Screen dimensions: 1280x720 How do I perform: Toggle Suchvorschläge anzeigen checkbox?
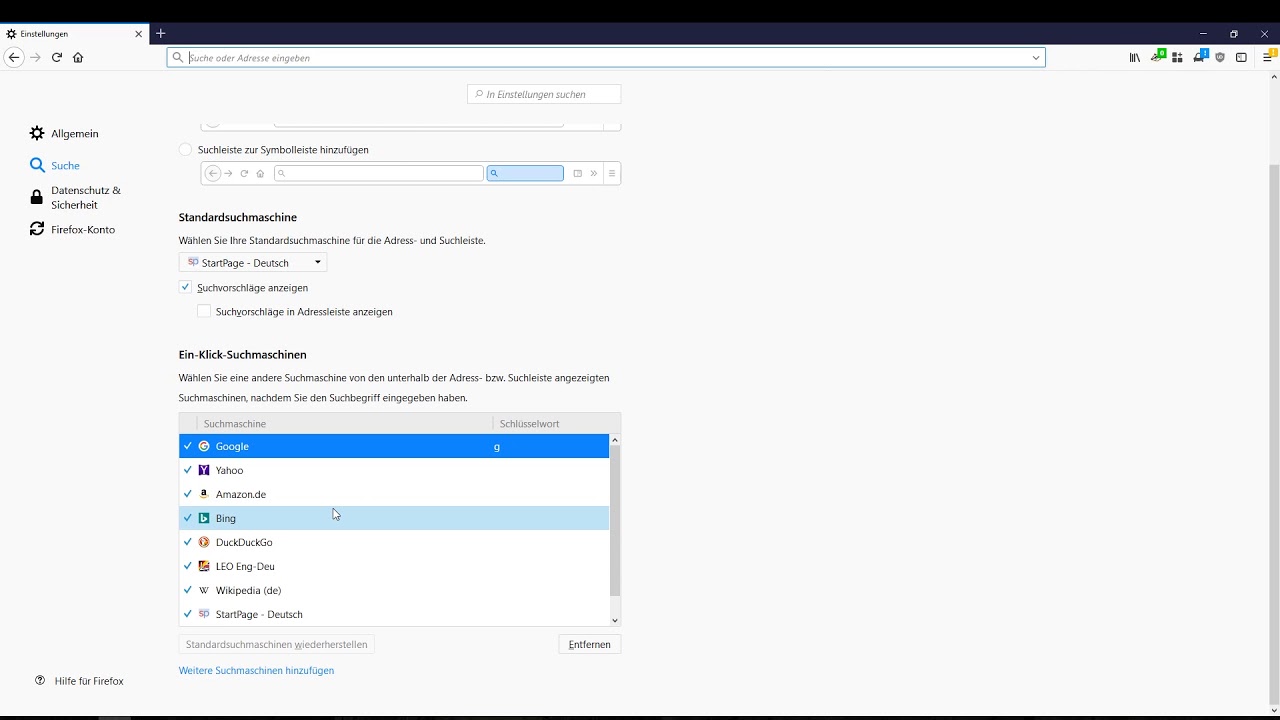pos(185,287)
